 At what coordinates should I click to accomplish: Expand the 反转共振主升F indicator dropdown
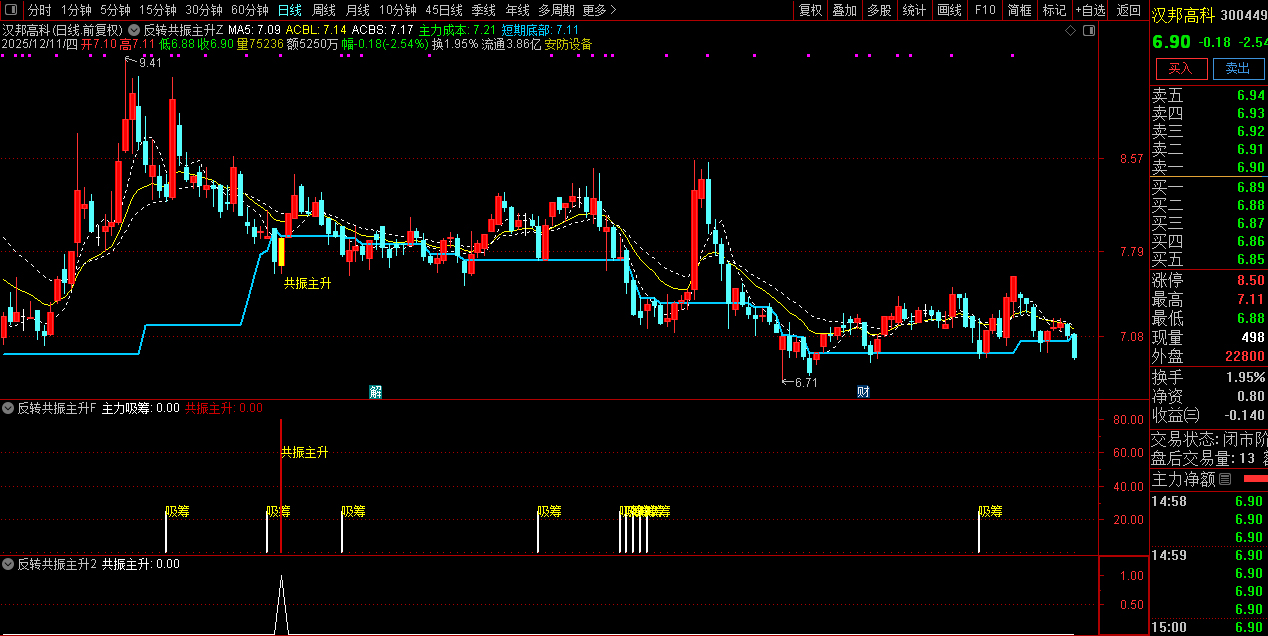point(9,408)
